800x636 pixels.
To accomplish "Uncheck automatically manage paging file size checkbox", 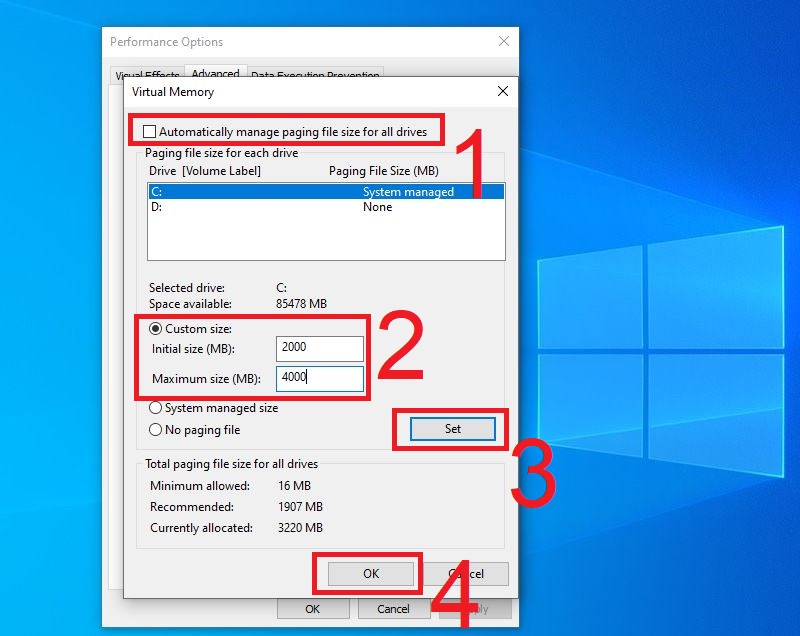I will pyautogui.click(x=150, y=132).
